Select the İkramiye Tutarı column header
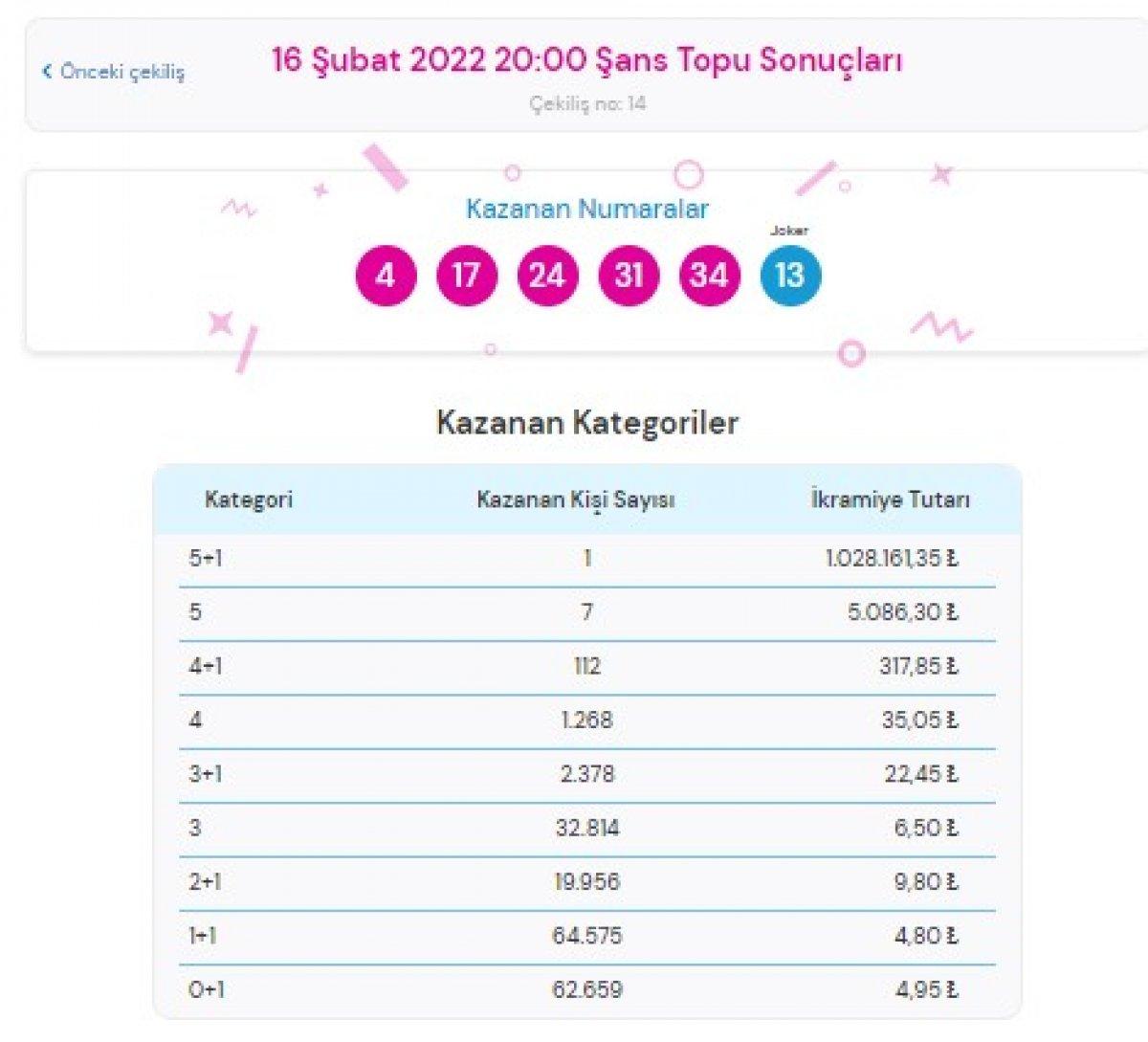Screen dimensions: 1148x1042 point(891,498)
